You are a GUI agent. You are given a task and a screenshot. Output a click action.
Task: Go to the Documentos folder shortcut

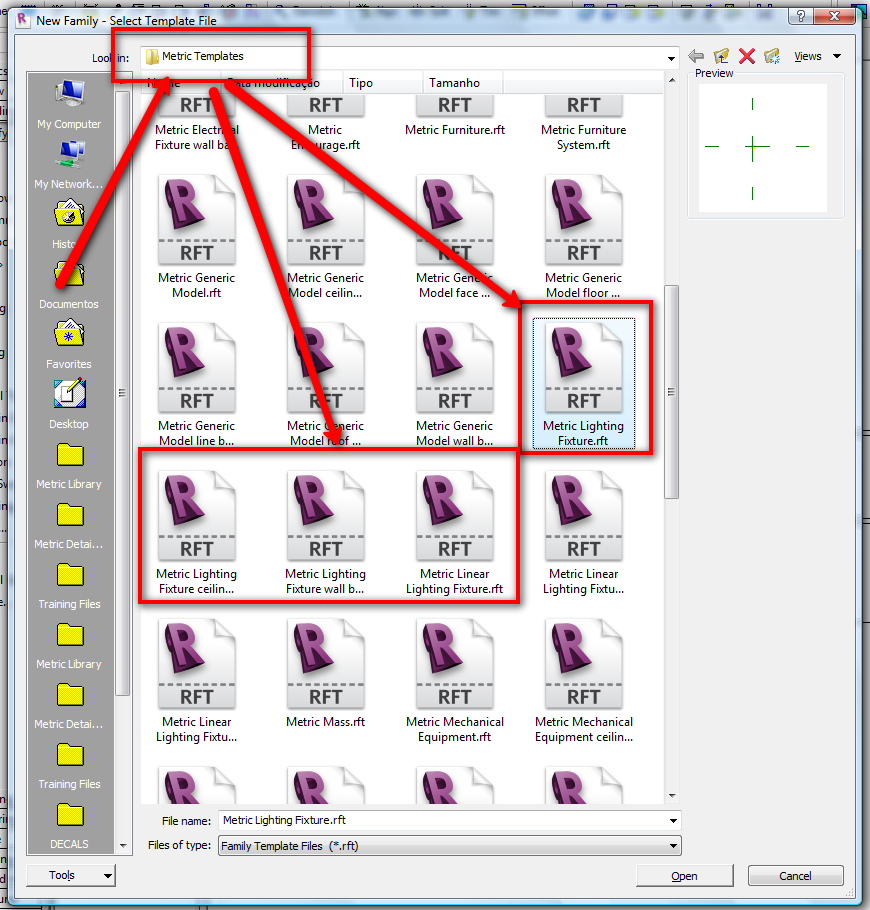(69, 285)
